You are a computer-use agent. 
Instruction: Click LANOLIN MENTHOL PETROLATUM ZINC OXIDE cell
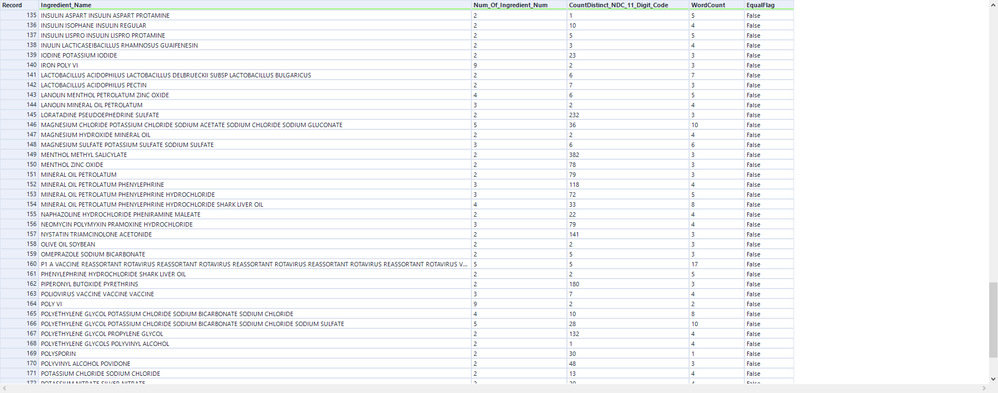(x=255, y=95)
